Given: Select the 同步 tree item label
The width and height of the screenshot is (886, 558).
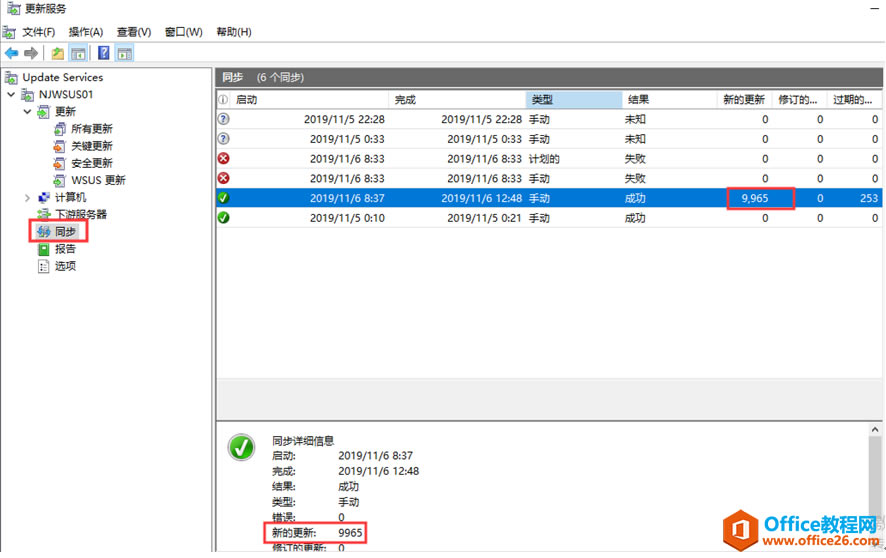Looking at the screenshot, I should click(65, 232).
